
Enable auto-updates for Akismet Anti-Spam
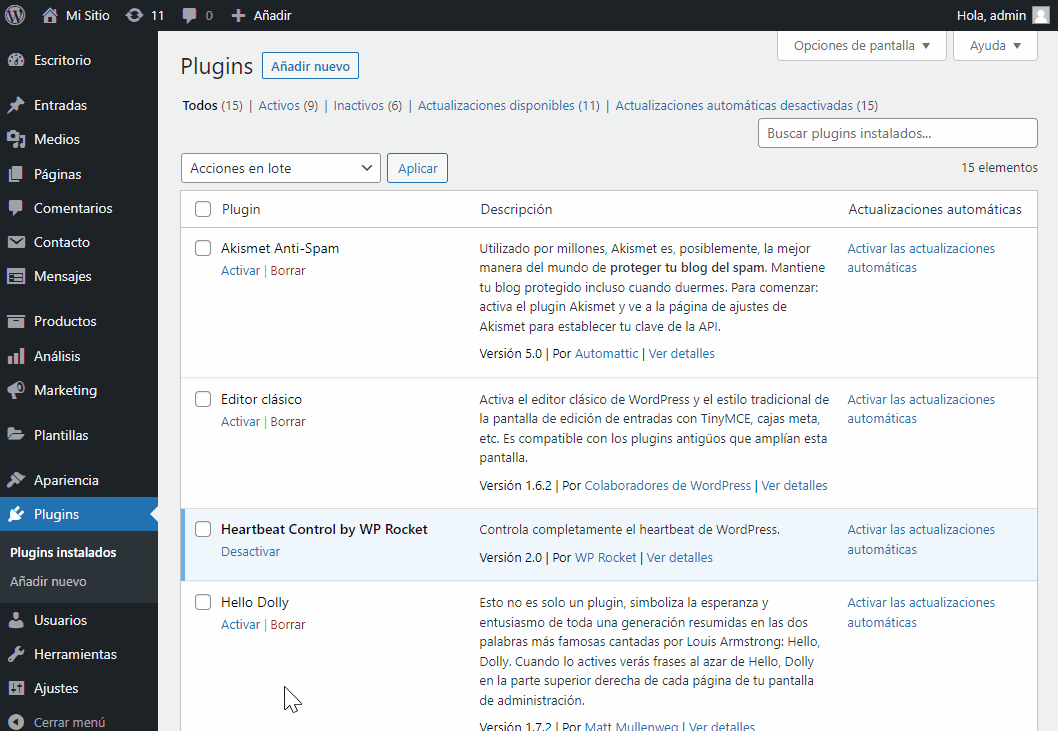[x=921, y=258]
